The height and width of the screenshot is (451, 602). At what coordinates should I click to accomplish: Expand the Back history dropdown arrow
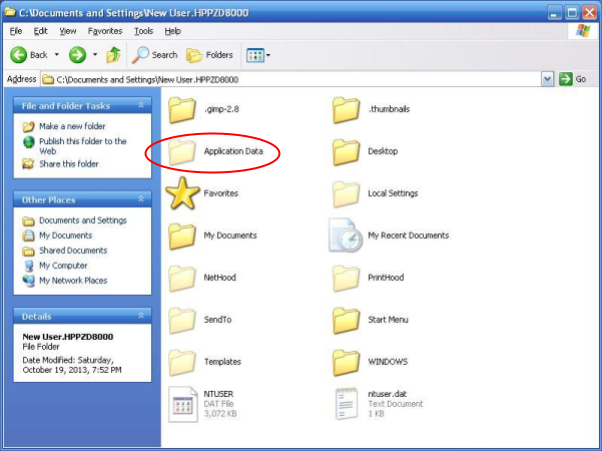pos(57,55)
